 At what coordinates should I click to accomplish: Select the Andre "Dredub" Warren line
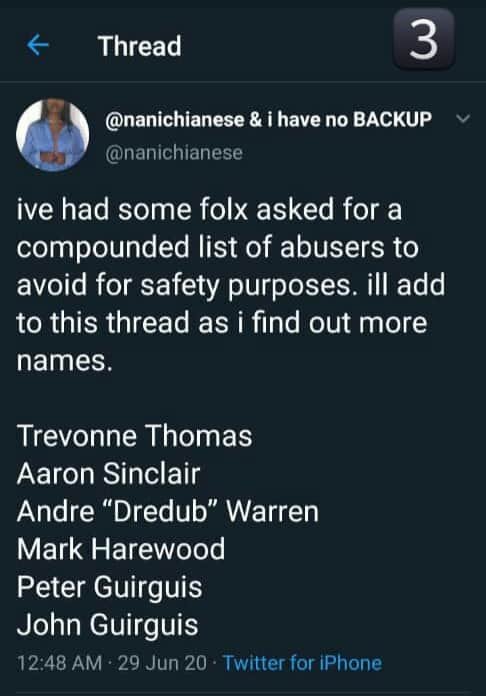[x=168, y=511]
